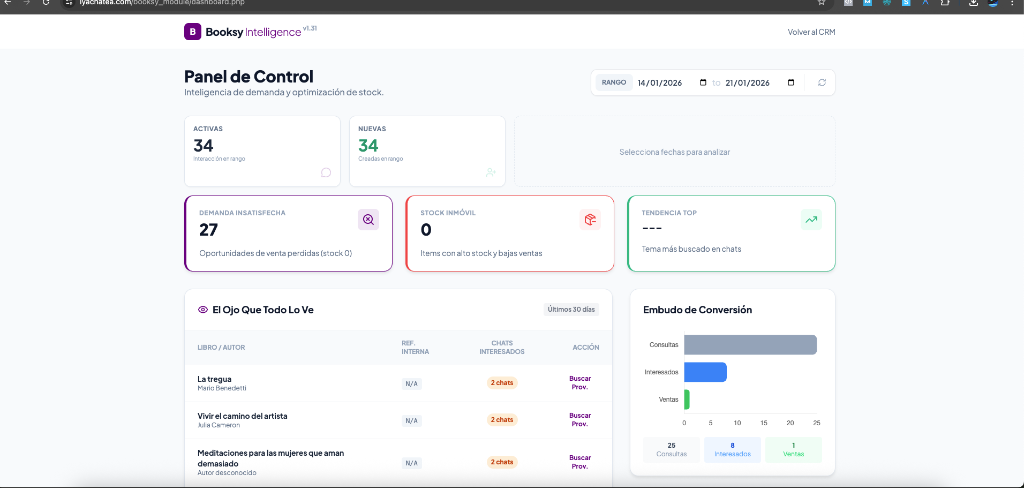Click the start date field 14/01/2026
This screenshot has width=1024, height=488.
click(660, 83)
